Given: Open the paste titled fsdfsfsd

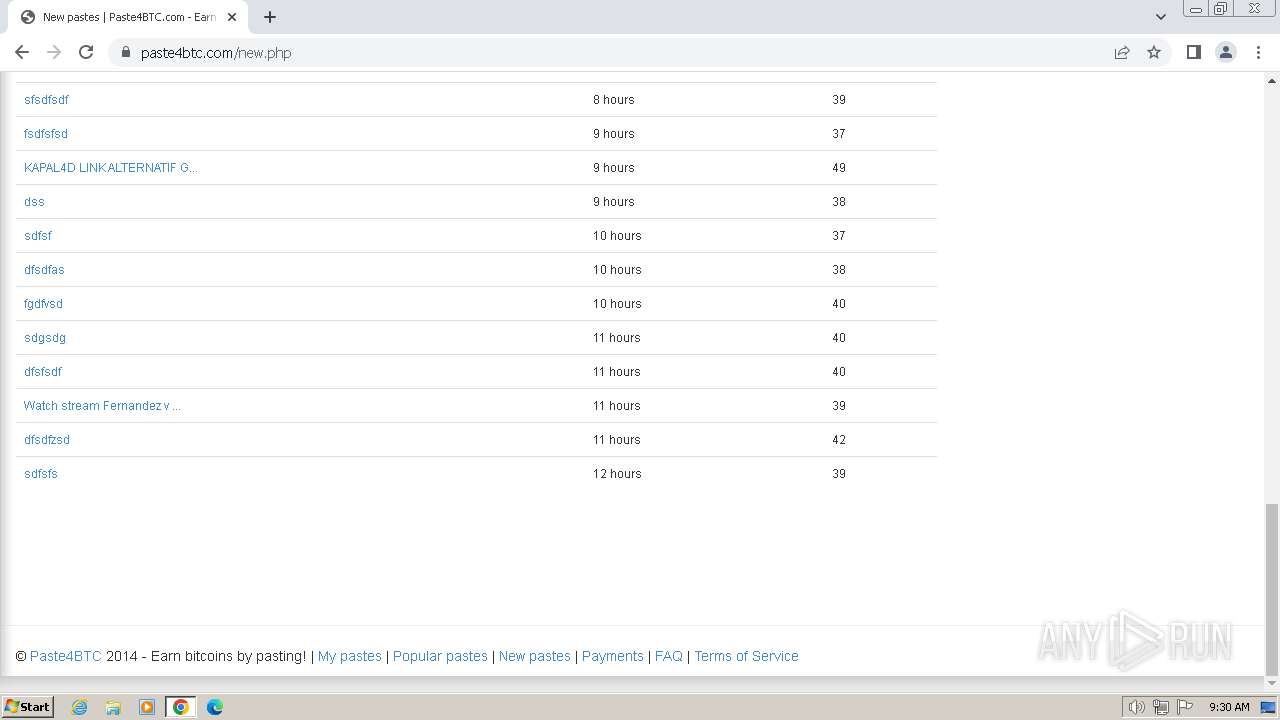Looking at the screenshot, I should point(46,134).
